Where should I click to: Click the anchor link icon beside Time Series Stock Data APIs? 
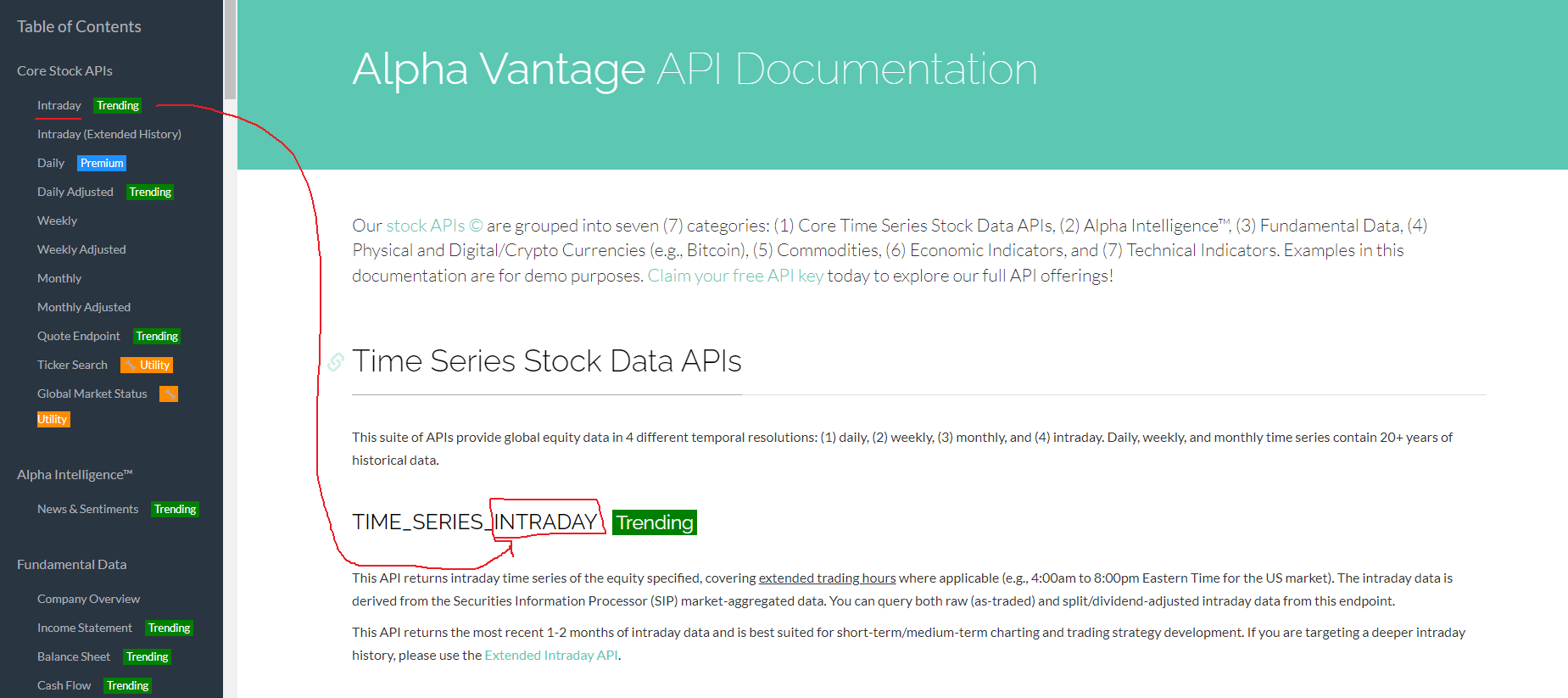point(335,362)
